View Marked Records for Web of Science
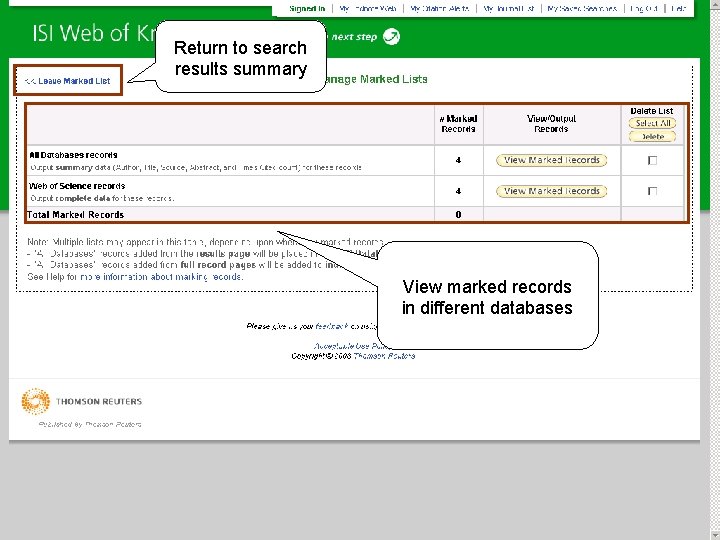The height and width of the screenshot is (540, 720). coord(551,191)
